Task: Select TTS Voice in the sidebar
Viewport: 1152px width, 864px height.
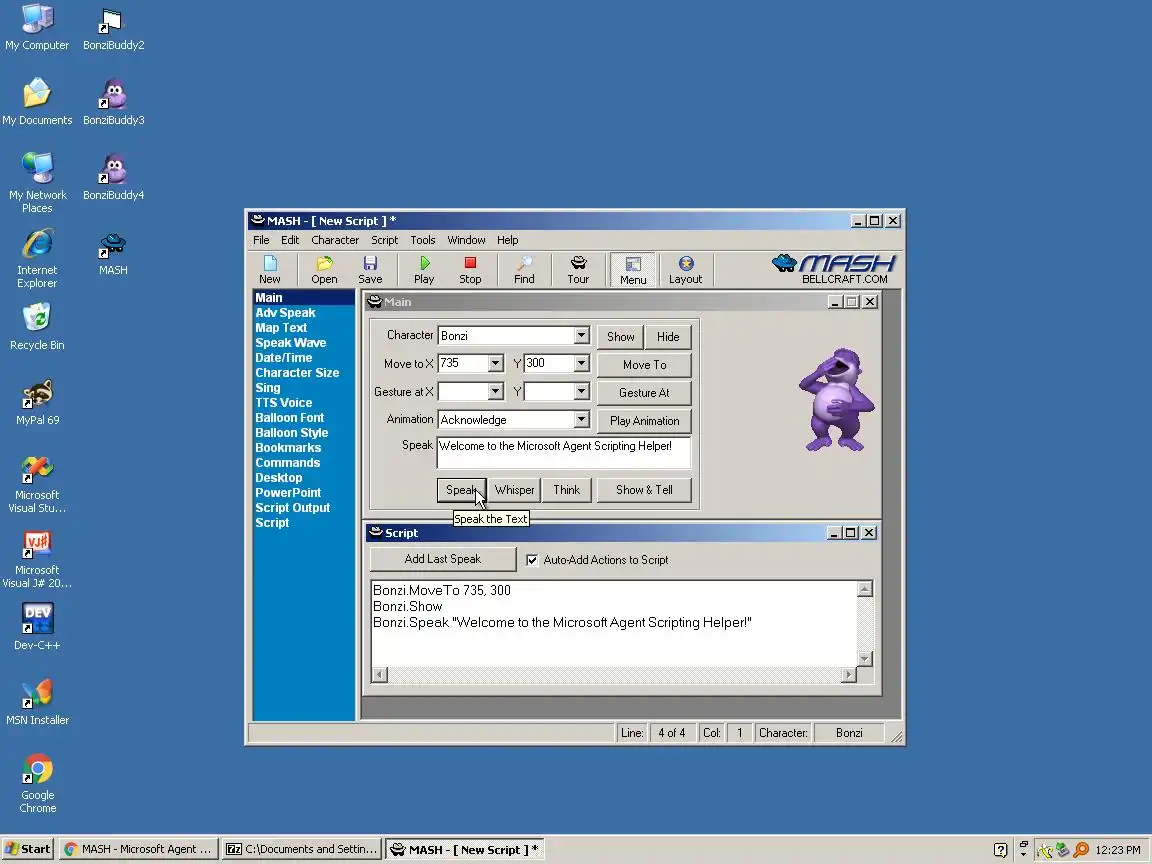Action: coord(284,403)
